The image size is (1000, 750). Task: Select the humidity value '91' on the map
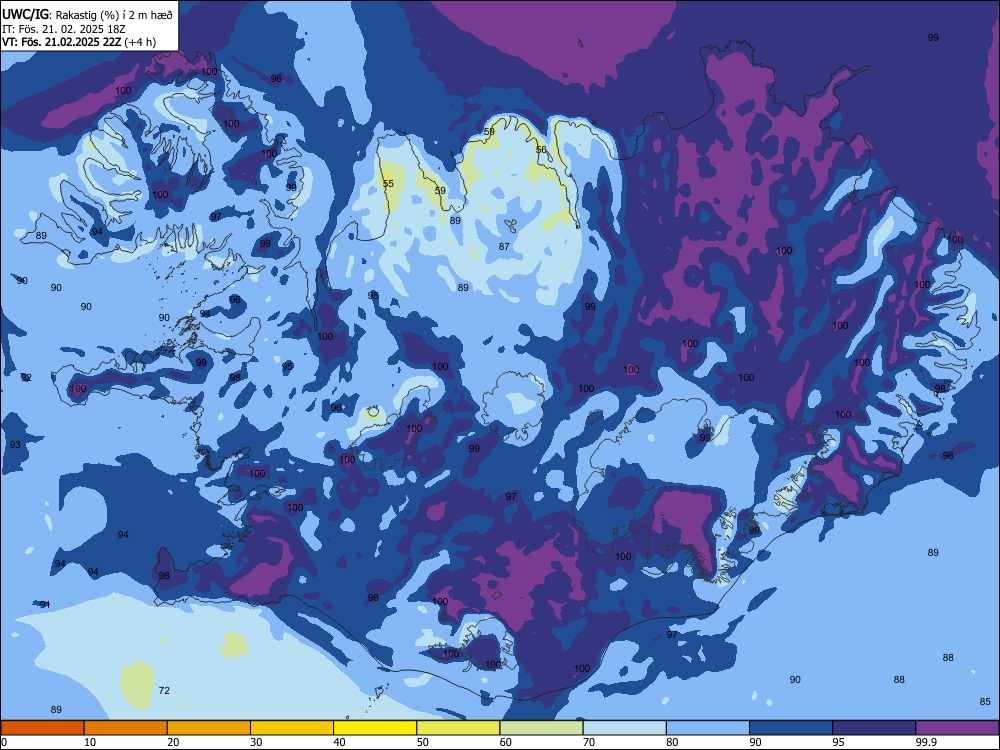[x=45, y=604]
